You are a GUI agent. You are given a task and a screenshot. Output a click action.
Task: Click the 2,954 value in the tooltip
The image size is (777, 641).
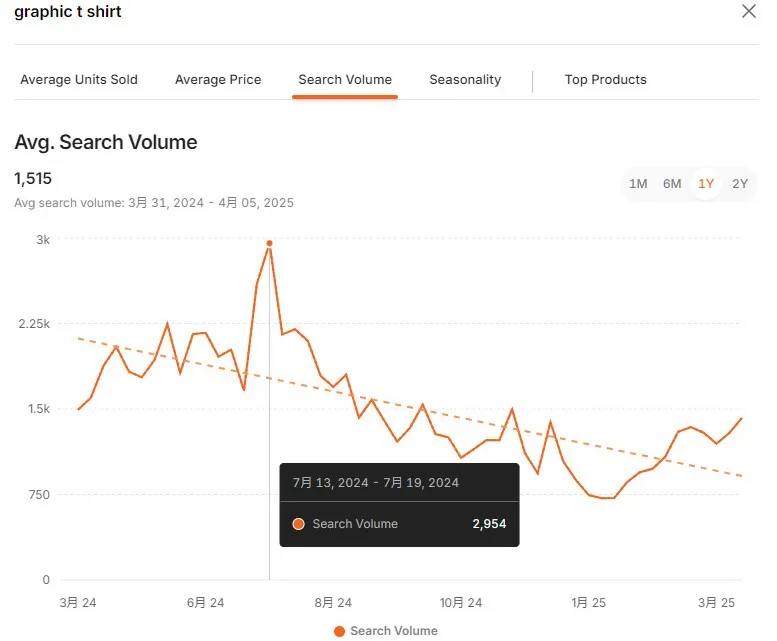[490, 524]
